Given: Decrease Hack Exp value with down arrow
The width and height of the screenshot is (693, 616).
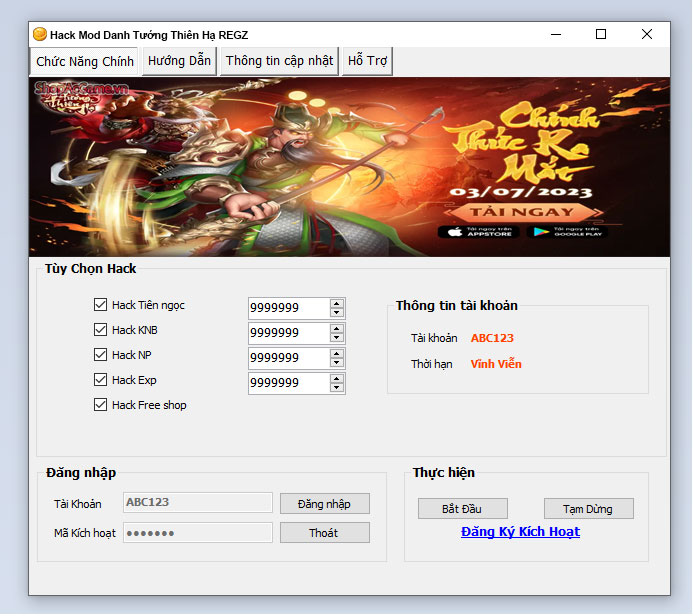Looking at the screenshot, I should (x=336, y=388).
